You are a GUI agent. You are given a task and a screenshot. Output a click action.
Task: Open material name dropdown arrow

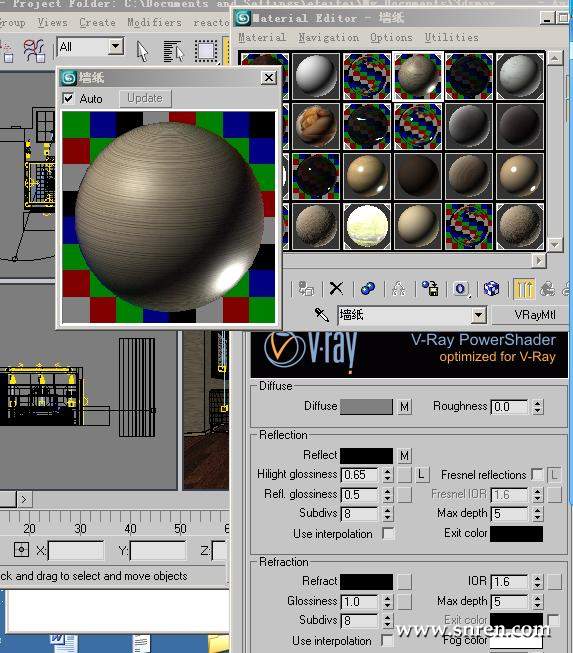(x=478, y=315)
